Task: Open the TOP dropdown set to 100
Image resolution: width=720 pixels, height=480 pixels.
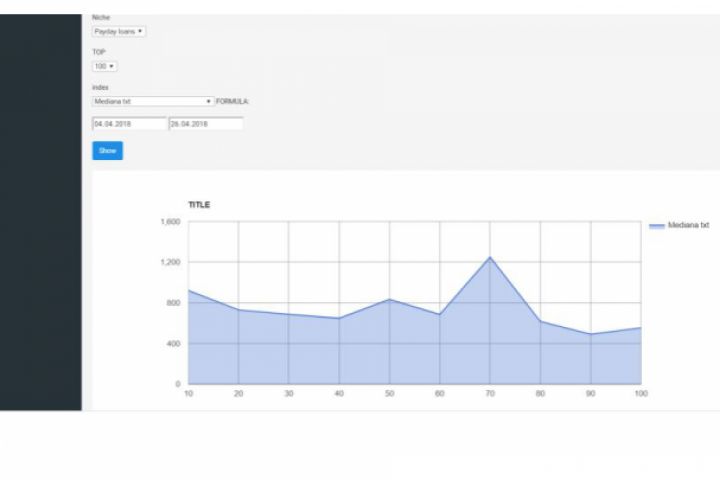Action: click(105, 66)
